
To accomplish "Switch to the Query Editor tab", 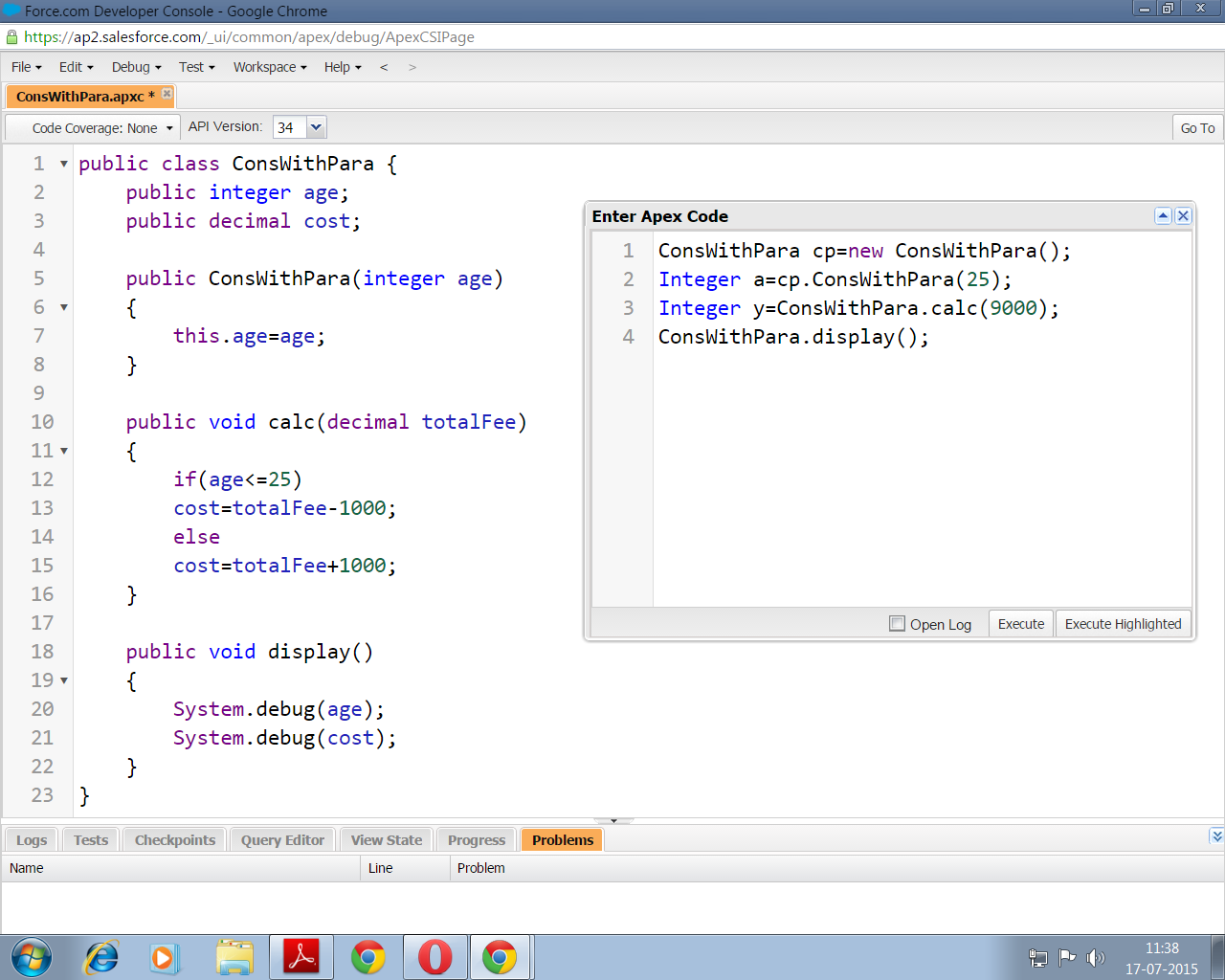I will pos(282,840).
